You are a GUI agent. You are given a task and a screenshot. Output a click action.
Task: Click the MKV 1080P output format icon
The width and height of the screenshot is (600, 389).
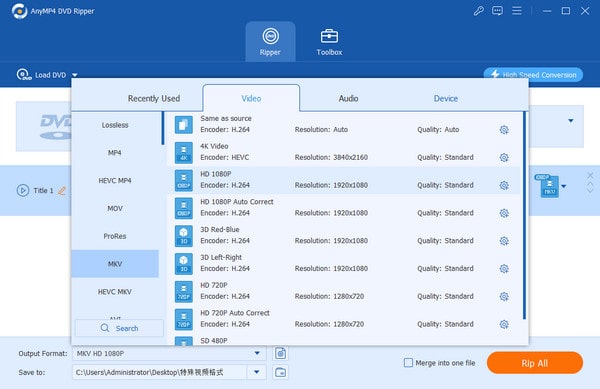click(x=548, y=186)
